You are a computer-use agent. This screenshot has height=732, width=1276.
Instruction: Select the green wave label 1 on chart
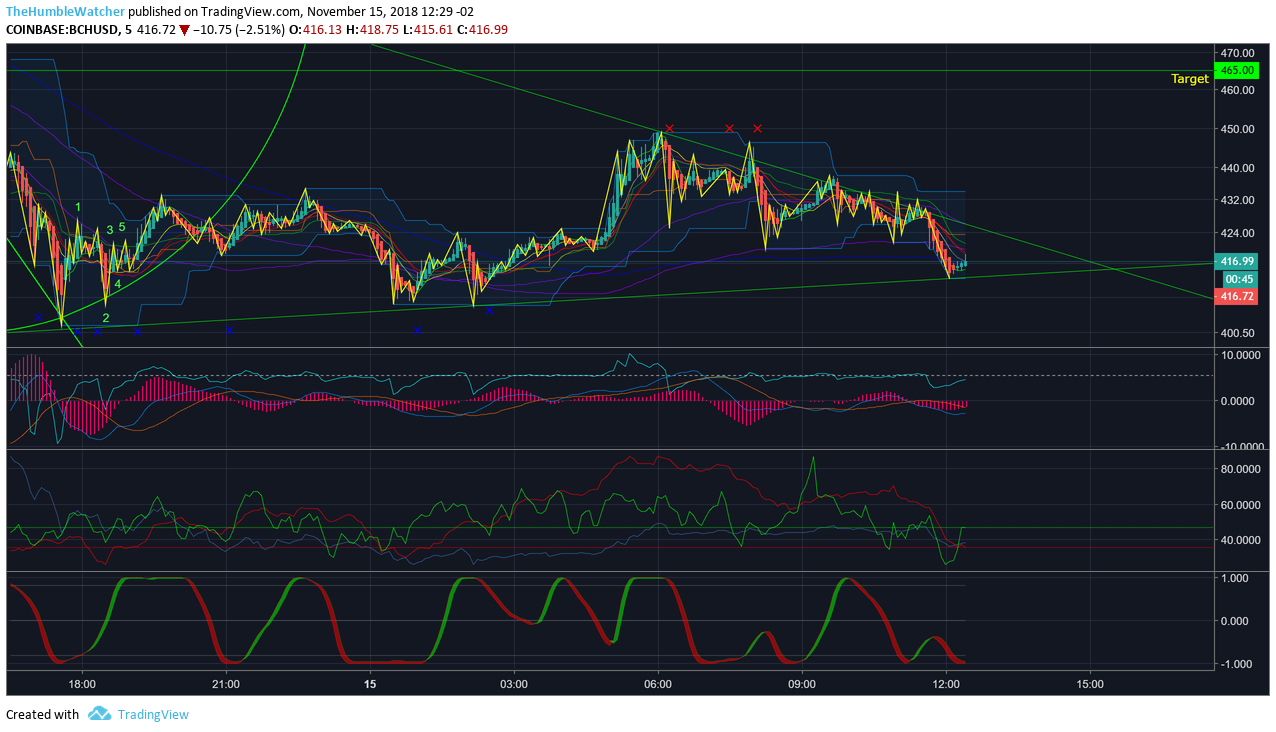(x=78, y=207)
